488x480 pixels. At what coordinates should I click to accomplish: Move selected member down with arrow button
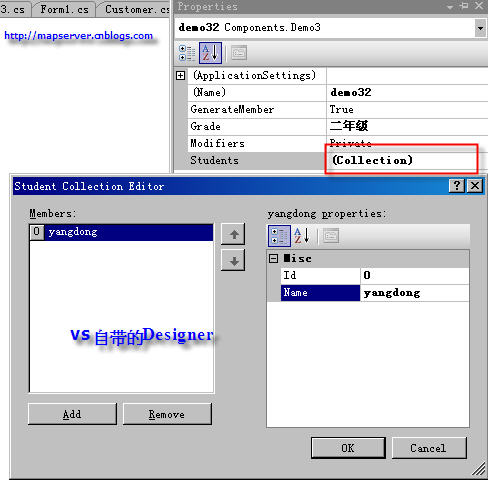(x=233, y=260)
